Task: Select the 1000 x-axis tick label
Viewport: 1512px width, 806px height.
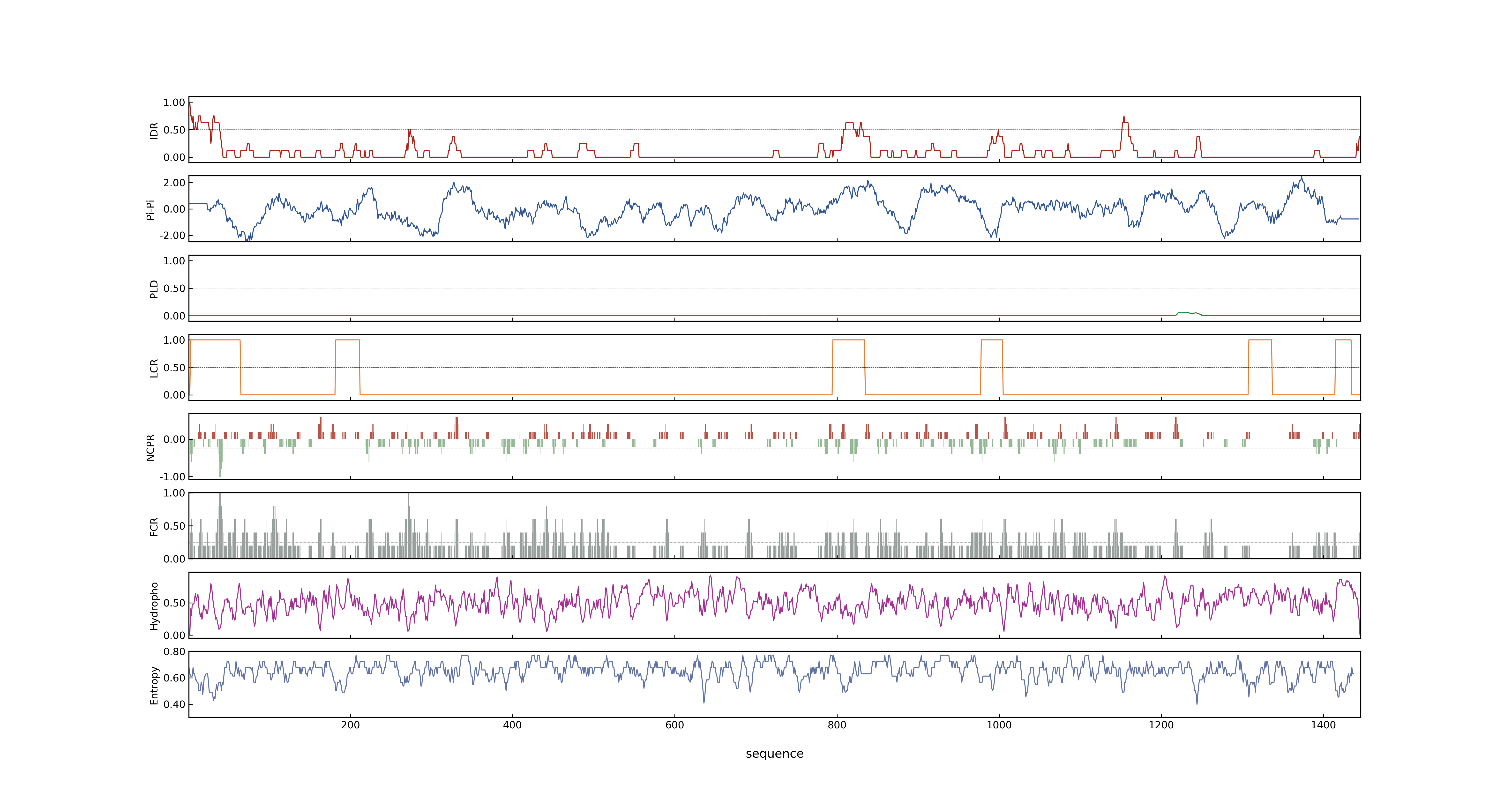Action: (x=999, y=725)
